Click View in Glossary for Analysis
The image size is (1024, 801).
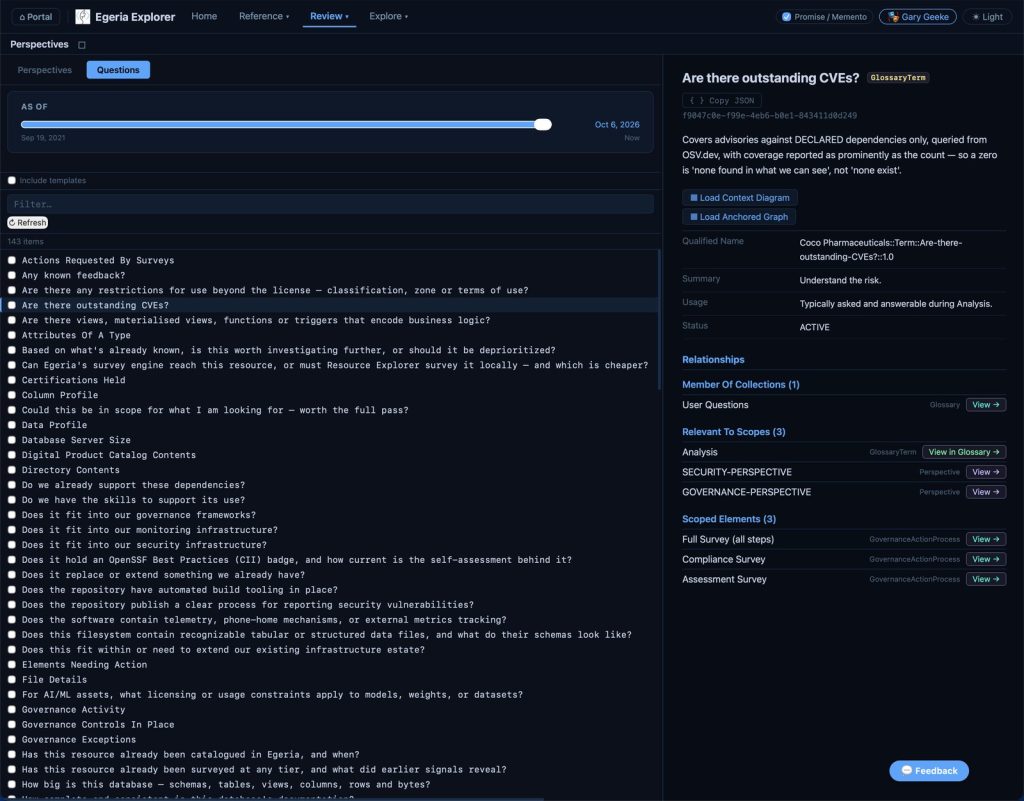point(964,452)
